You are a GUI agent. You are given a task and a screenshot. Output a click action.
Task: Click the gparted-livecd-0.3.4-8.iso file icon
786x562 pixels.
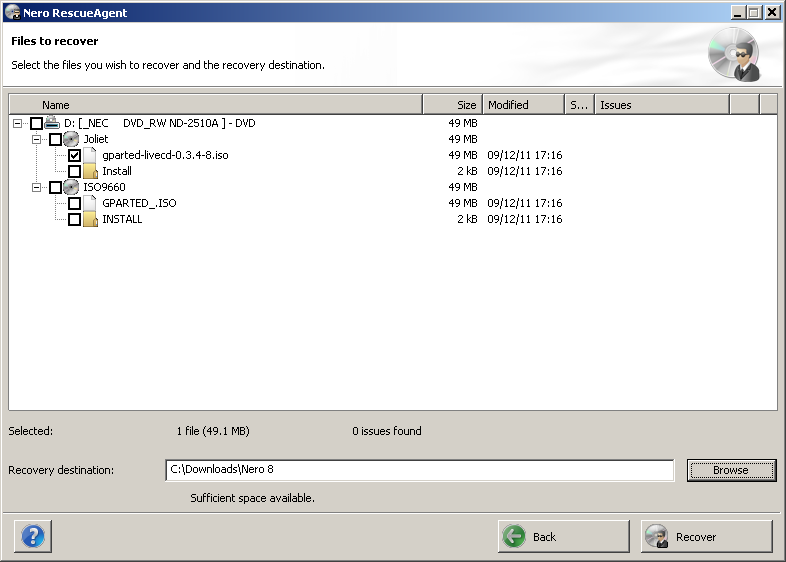pos(90,155)
